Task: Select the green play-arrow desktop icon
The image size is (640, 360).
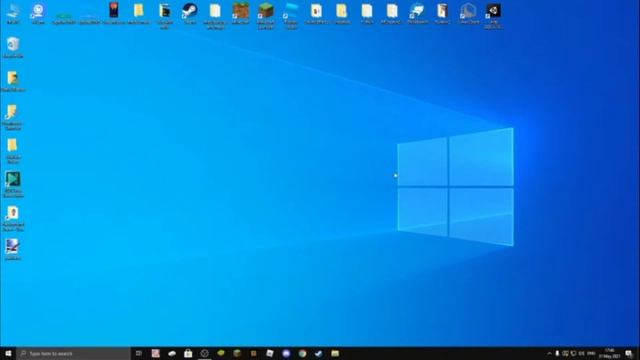Action: coord(13,184)
